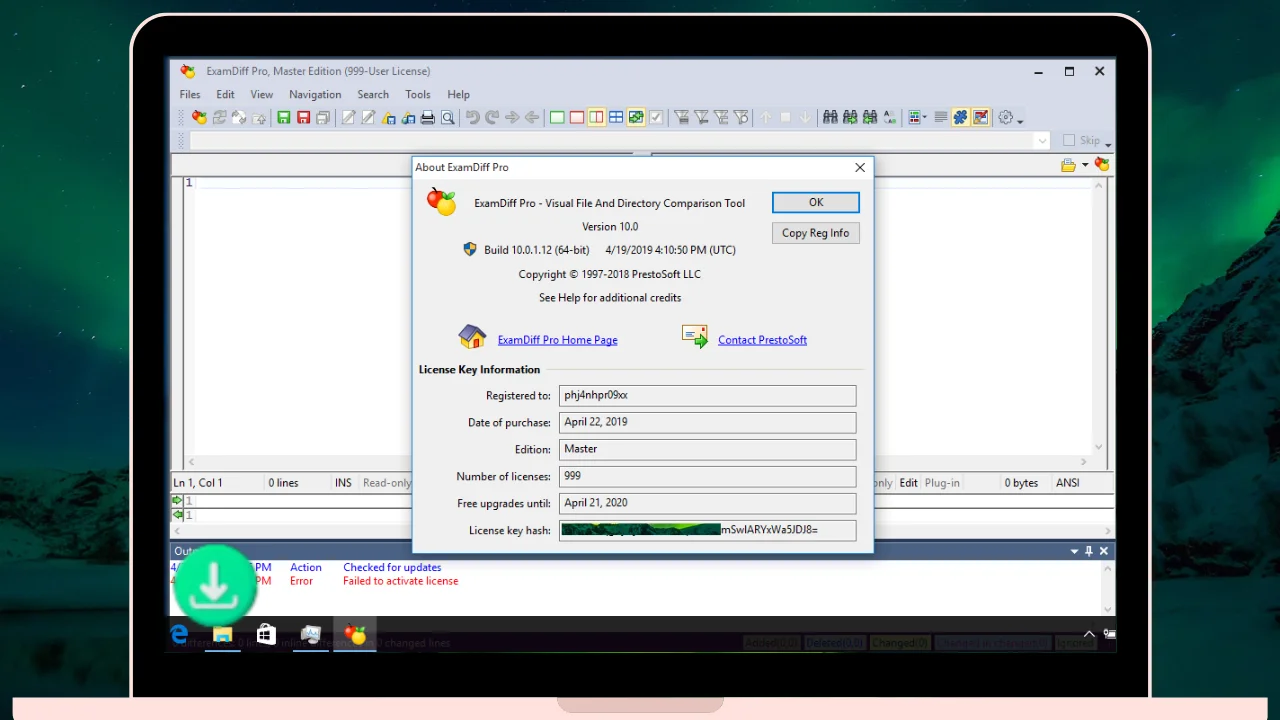Open the Navigation menu

point(315,94)
